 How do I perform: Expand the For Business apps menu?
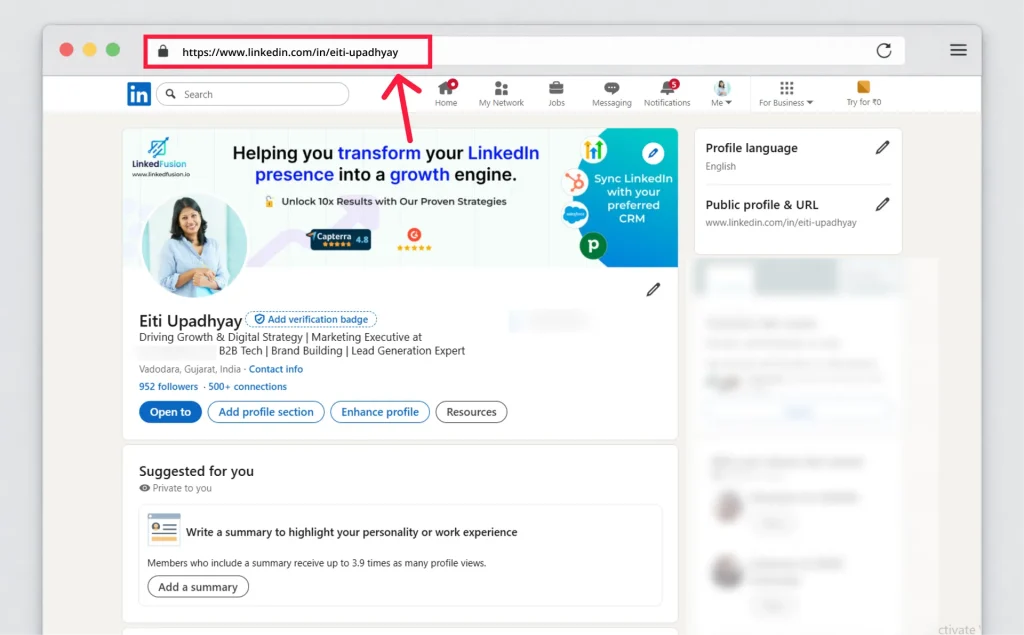coord(786,93)
